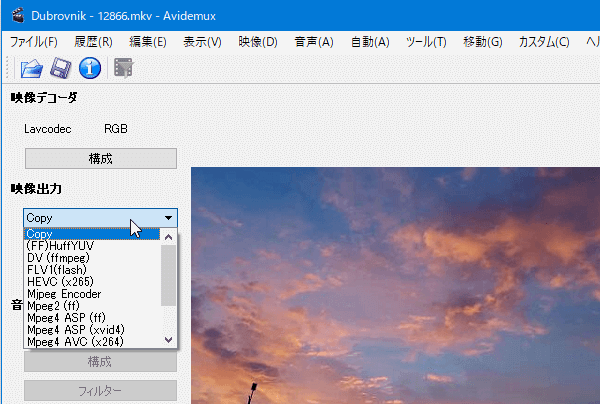Click the フィルター button
600x404 pixels.
pos(100,391)
